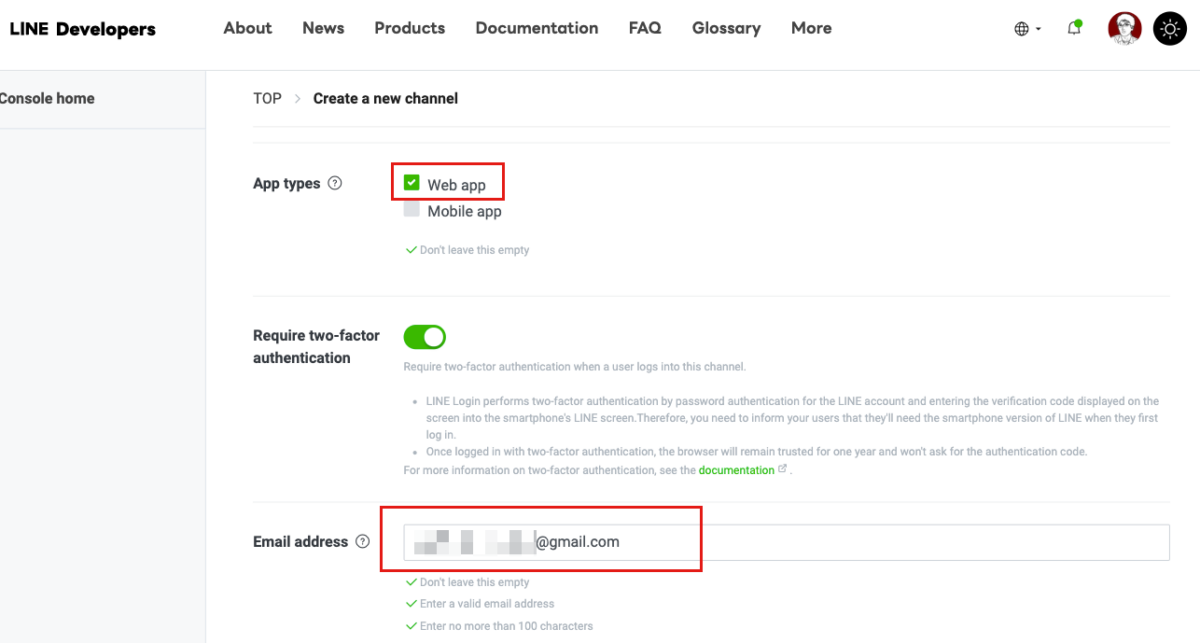Open the user profile avatar
The image size is (1200, 643).
click(1124, 28)
